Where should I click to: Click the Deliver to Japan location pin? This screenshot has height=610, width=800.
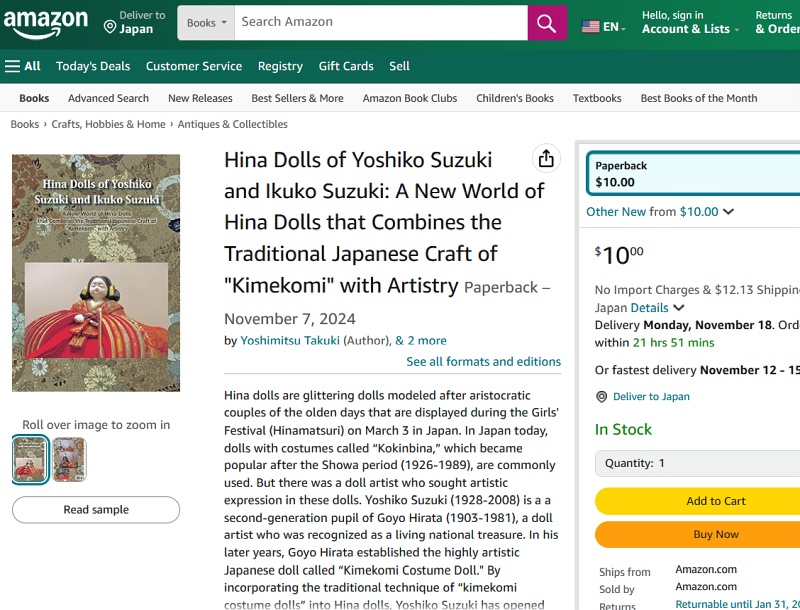[x=109, y=23]
